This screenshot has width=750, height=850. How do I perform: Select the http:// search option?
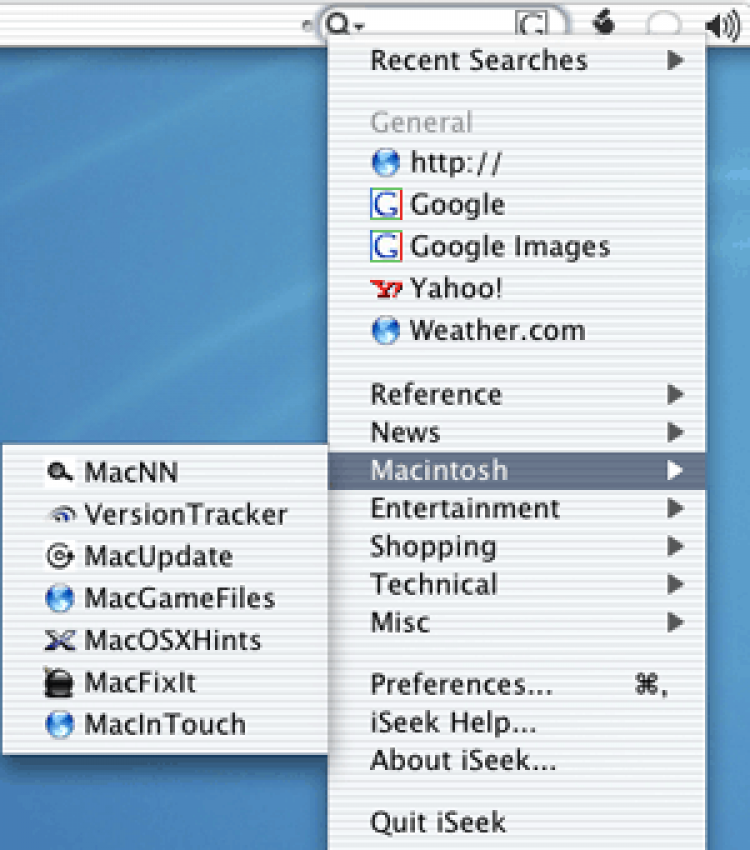pos(517,163)
